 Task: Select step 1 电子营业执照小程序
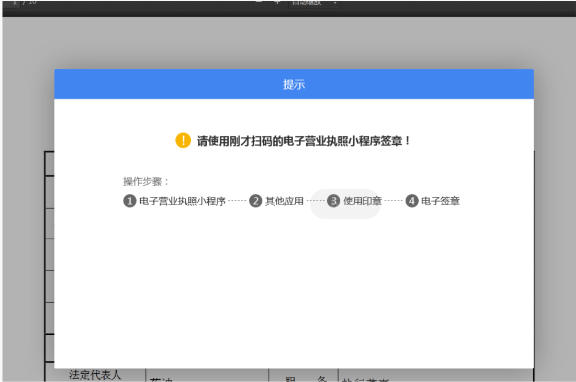click(x=174, y=201)
